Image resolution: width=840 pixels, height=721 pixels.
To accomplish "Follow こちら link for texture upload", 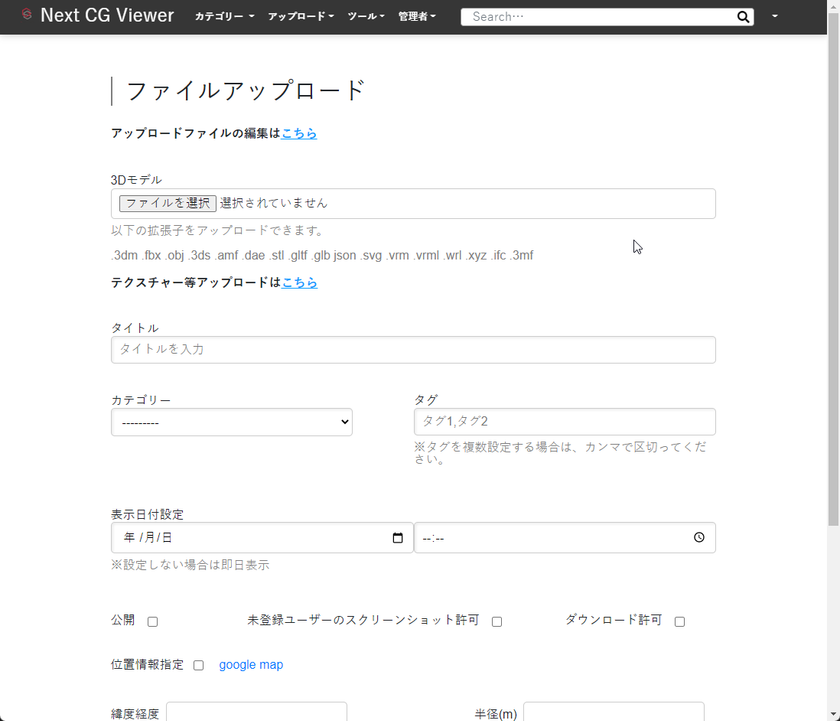I will pos(299,282).
